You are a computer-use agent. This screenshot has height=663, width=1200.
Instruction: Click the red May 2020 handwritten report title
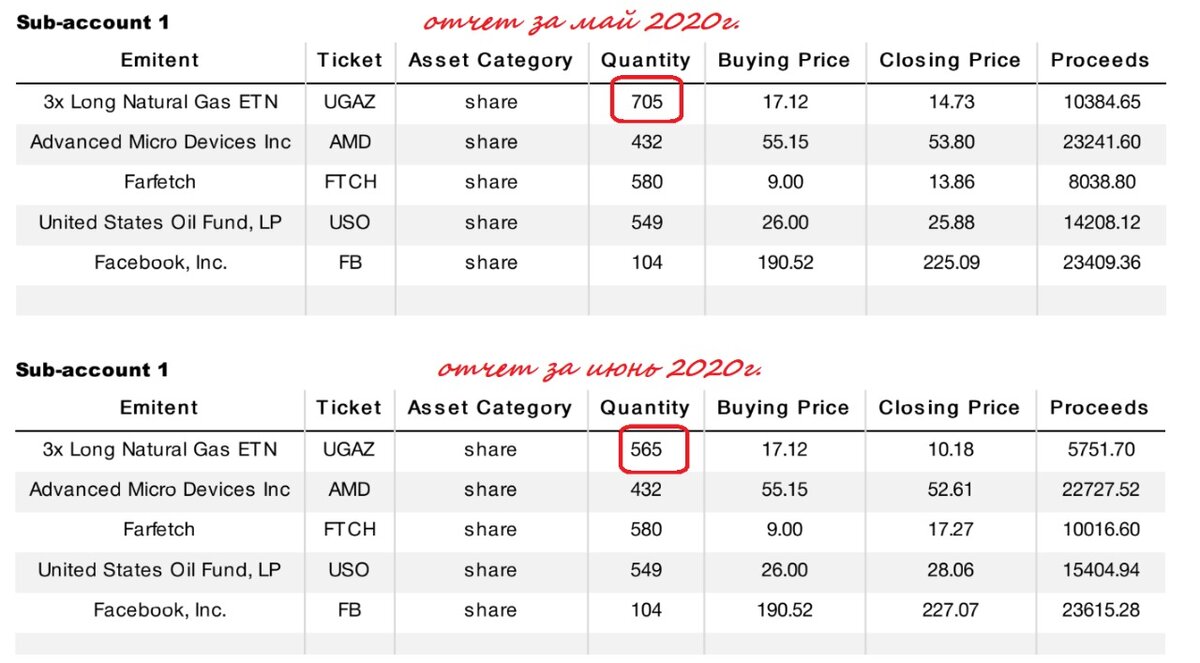click(x=585, y=22)
